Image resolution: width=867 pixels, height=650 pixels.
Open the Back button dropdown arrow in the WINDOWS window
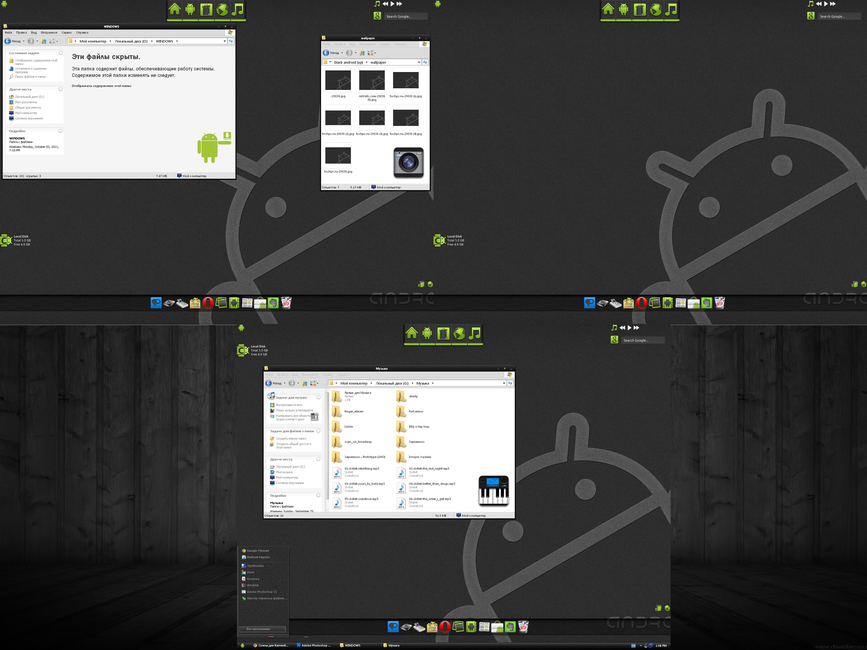(x=24, y=41)
